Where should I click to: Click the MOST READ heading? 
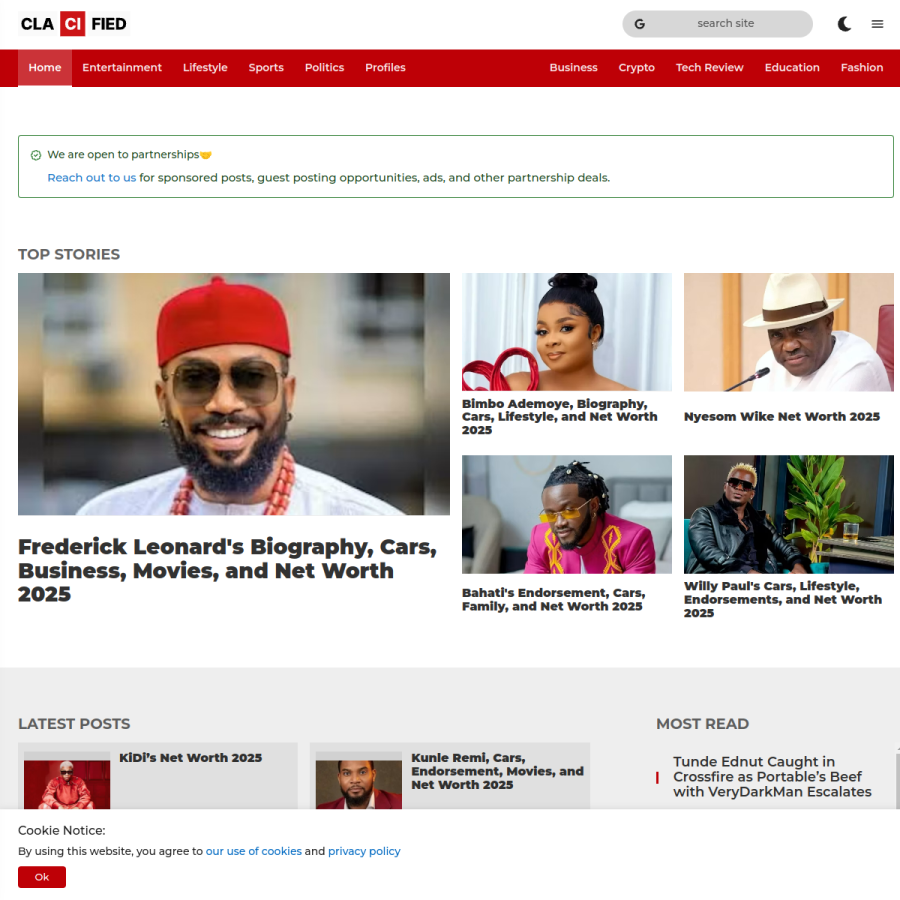point(703,724)
